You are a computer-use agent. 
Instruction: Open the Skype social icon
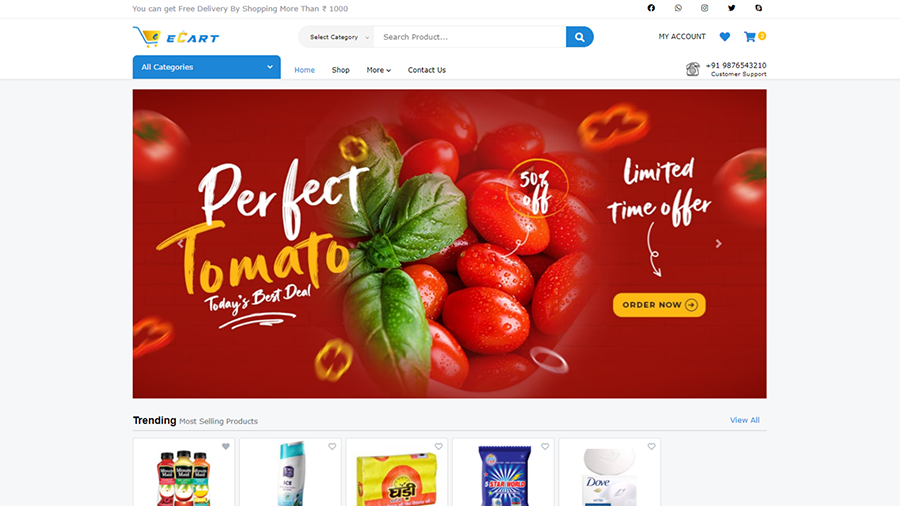[758, 8]
